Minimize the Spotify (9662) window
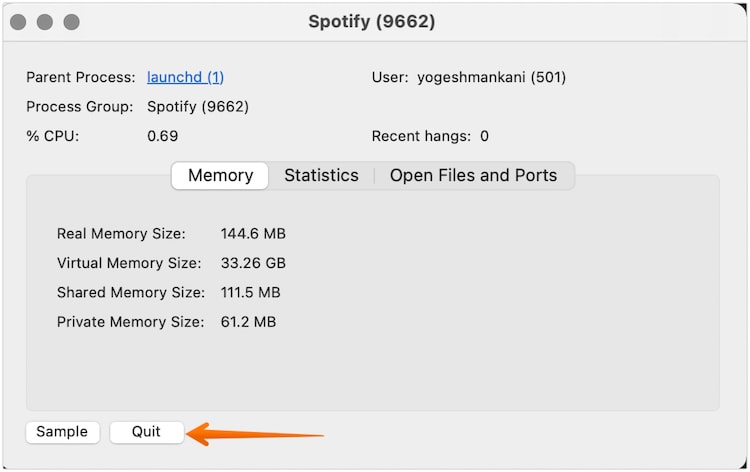Screen dimensions: 750x472 (x=45, y=22)
